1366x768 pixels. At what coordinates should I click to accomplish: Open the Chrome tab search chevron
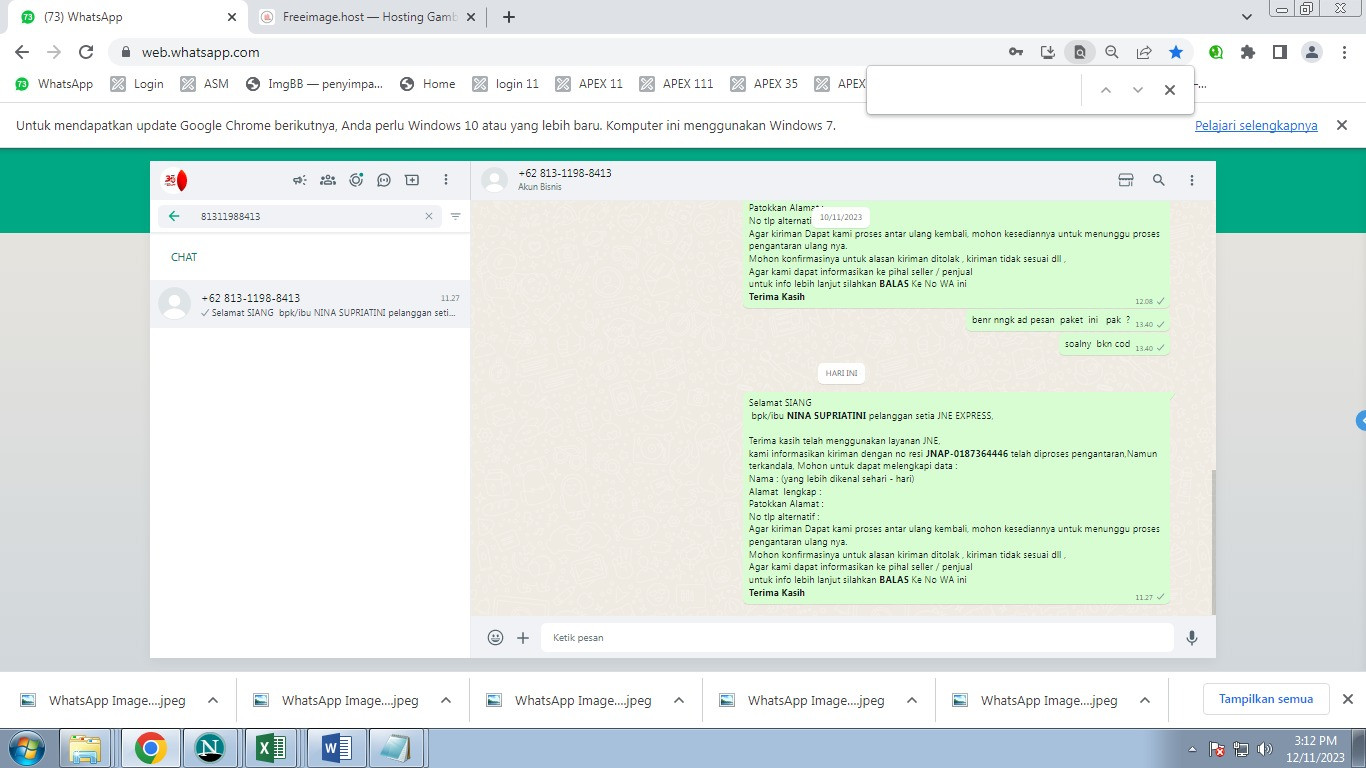pyautogui.click(x=1246, y=17)
